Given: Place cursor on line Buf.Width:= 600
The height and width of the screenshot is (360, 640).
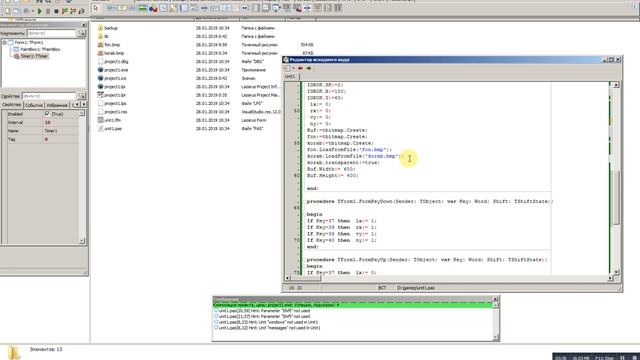Looking at the screenshot, I should coord(331,169).
